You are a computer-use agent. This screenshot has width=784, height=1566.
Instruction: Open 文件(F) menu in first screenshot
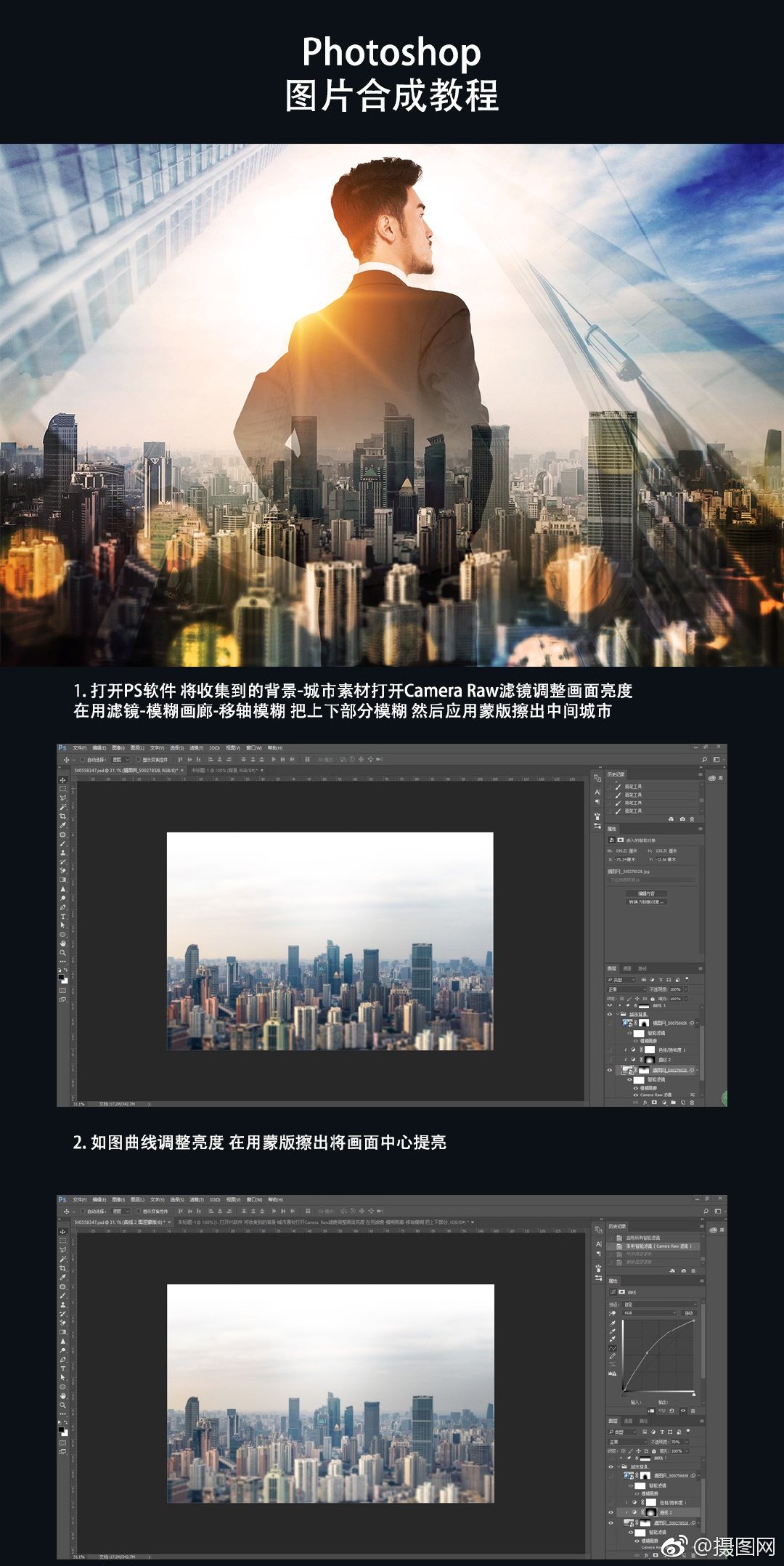click(x=80, y=747)
